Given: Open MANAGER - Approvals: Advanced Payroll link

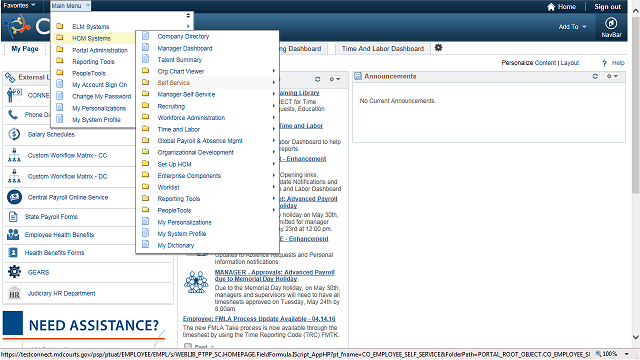Looking at the screenshot, I should [275, 276].
